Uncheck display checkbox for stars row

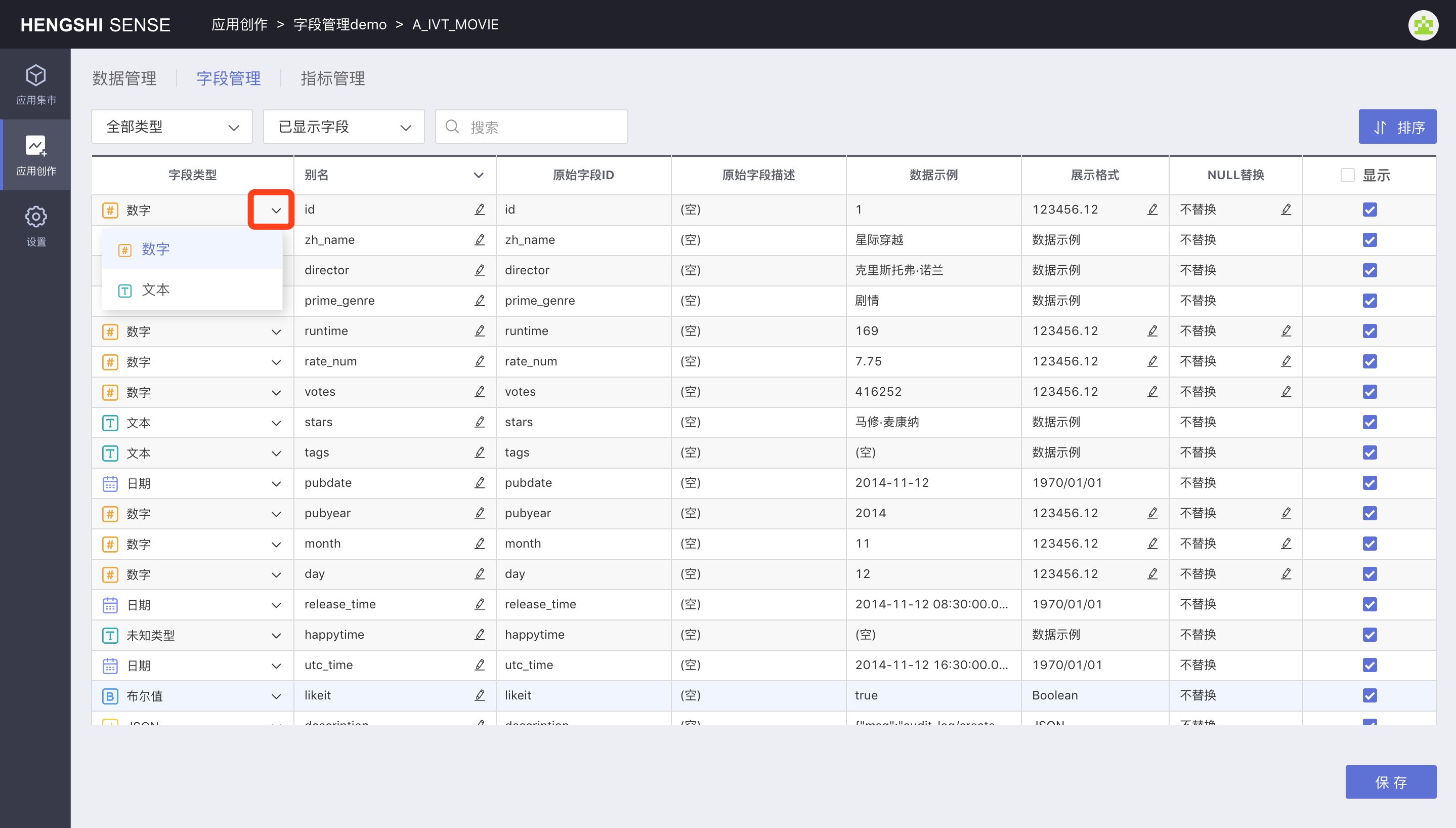[1369, 422]
